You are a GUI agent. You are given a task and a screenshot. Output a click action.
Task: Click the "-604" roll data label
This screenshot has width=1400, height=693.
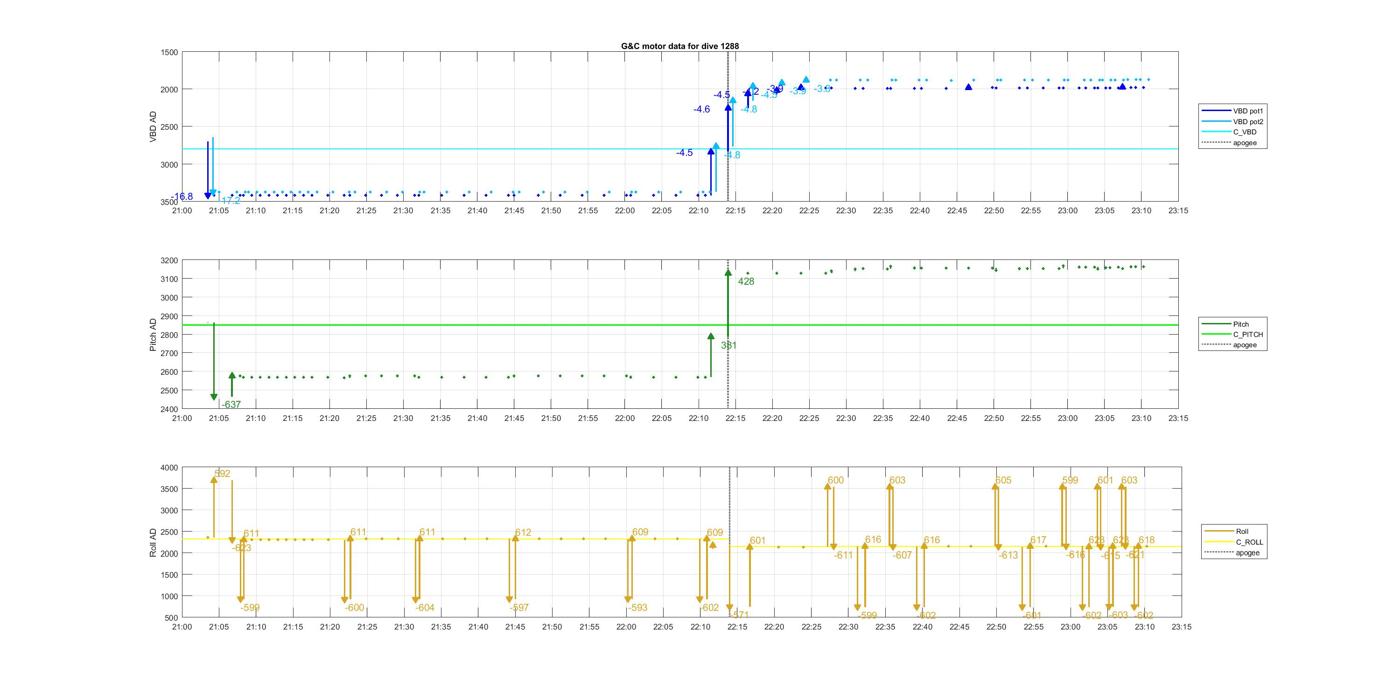[425, 608]
